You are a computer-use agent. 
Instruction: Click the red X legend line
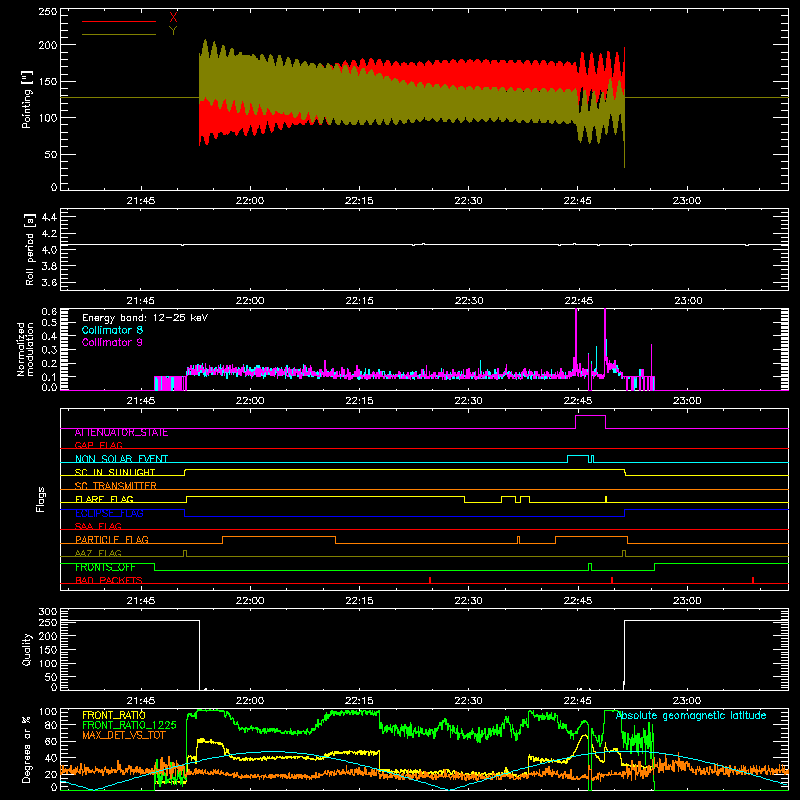[x=119, y=21]
